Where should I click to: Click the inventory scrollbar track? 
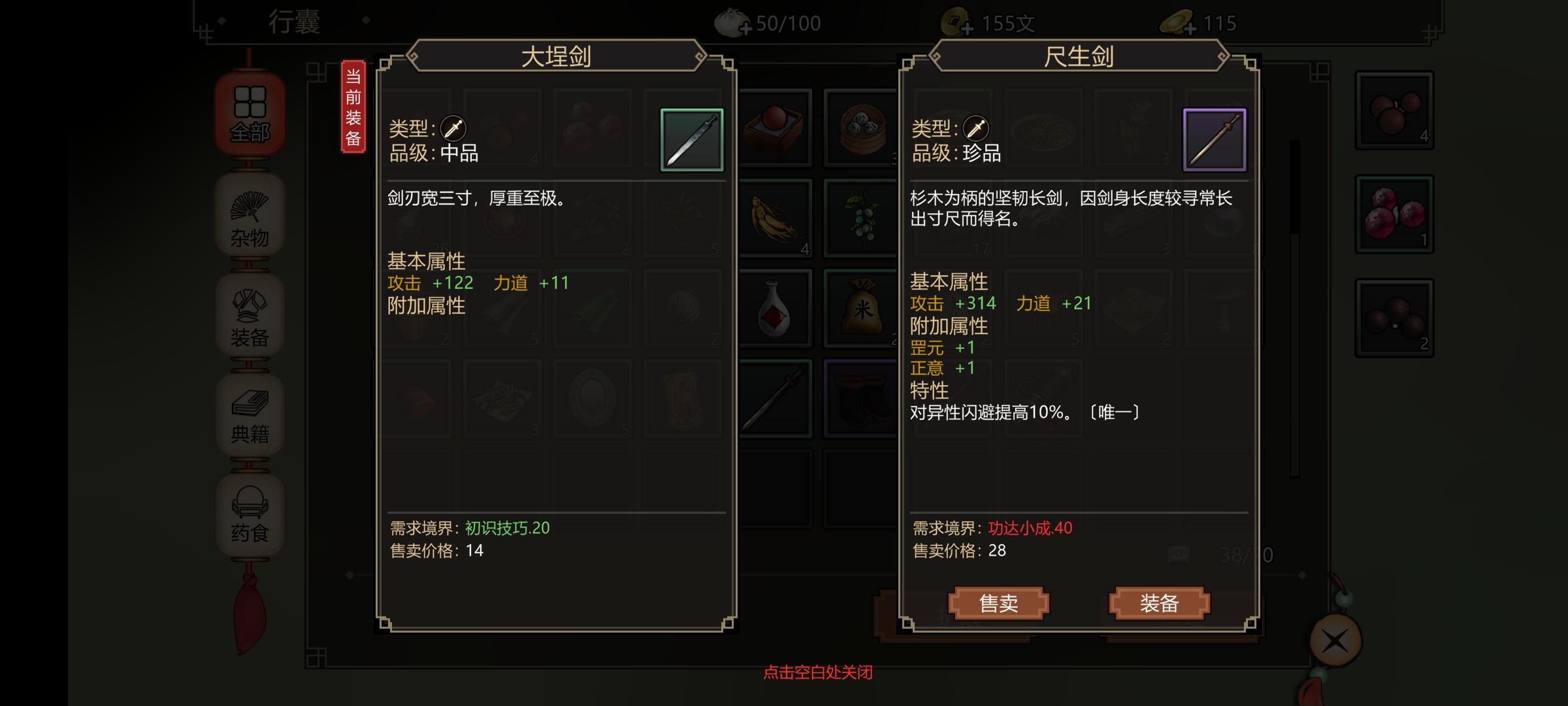click(x=1294, y=309)
